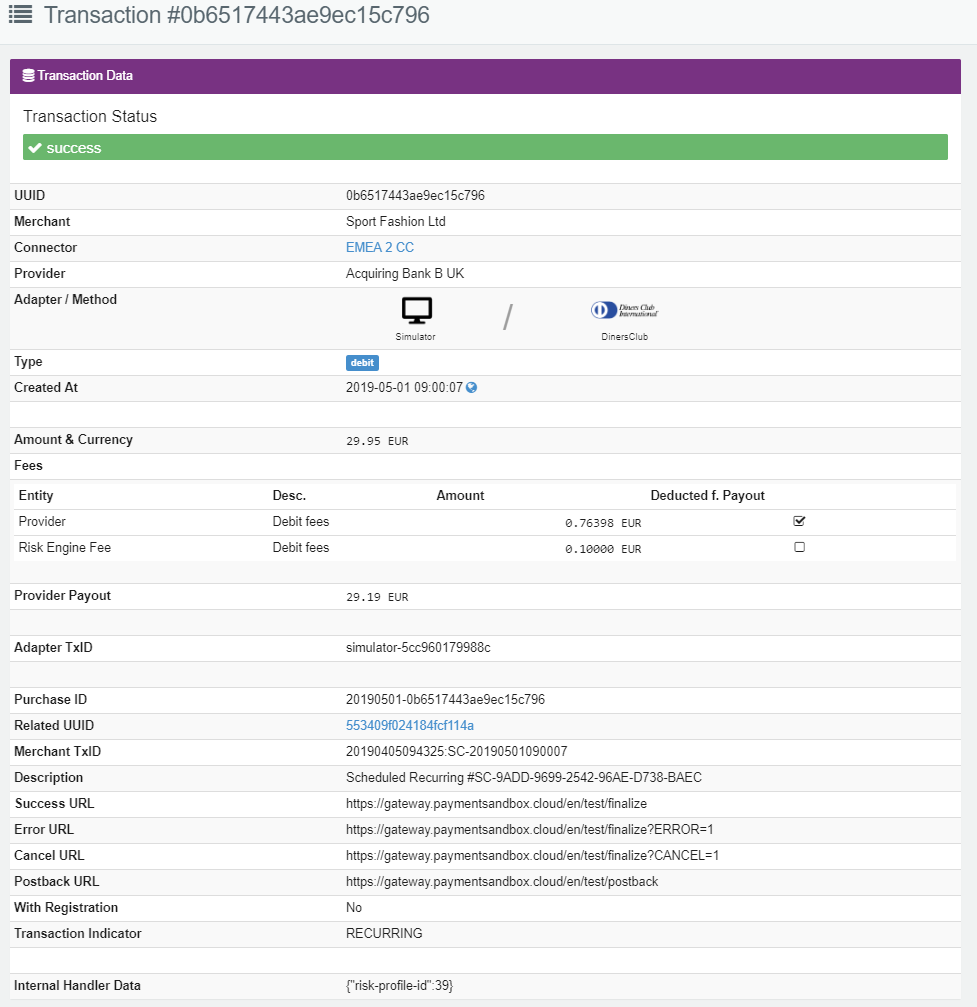The image size is (977, 1007).
Task: Click the UUID value 0b6517443ae9ec15c796
Action: pyautogui.click(x=415, y=196)
